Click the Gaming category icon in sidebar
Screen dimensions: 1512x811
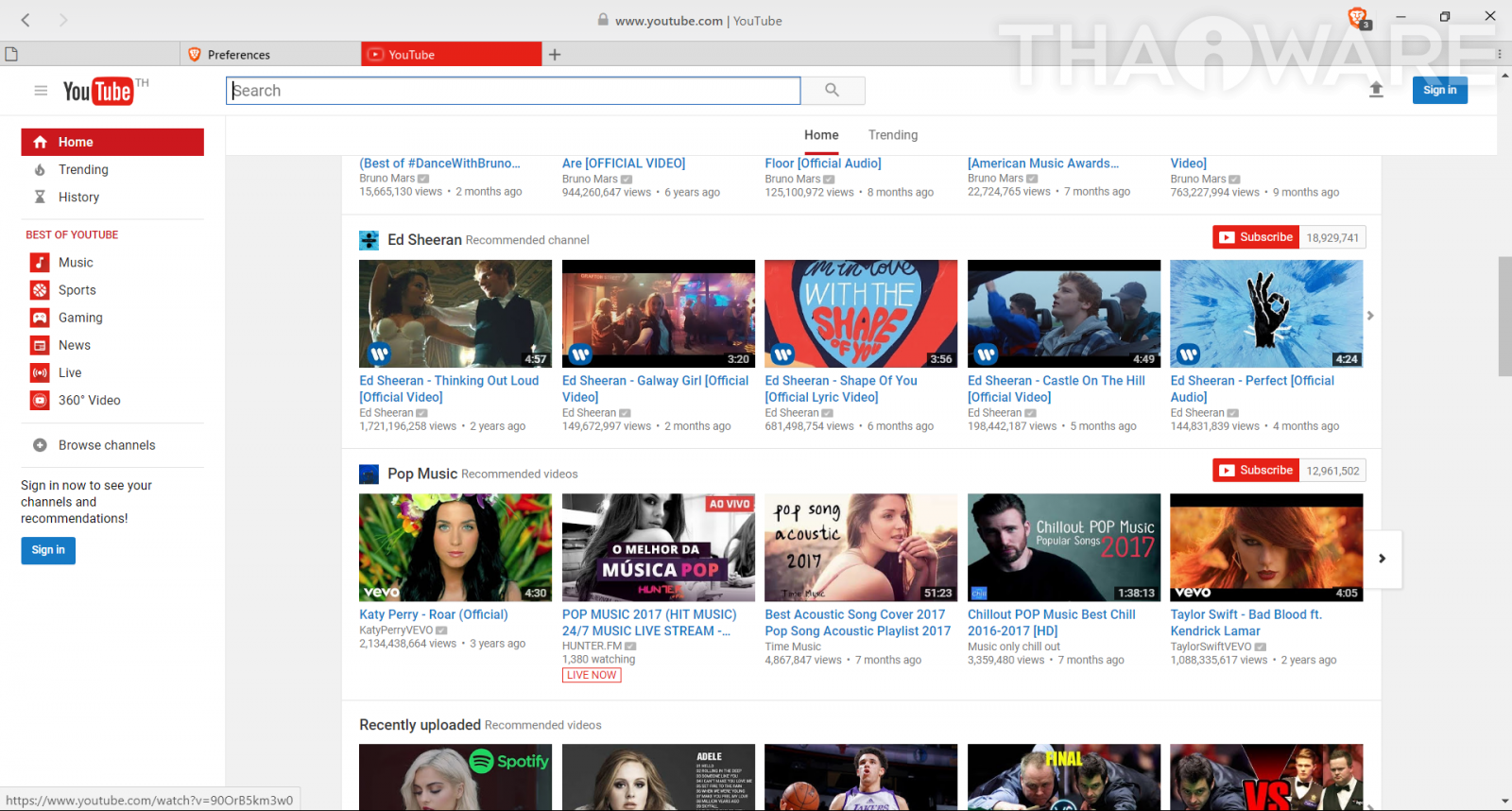40,318
